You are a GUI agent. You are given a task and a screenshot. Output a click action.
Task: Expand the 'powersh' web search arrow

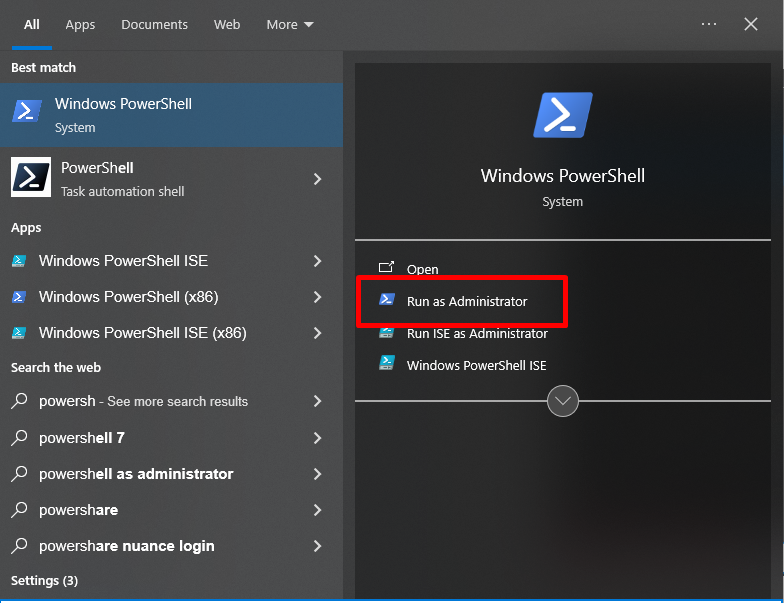tap(317, 401)
